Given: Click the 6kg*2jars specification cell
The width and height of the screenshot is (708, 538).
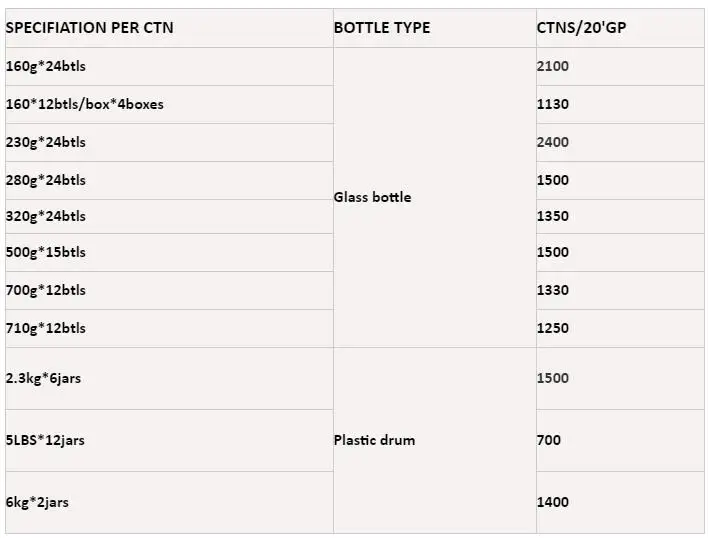Looking at the screenshot, I should coord(38,502).
